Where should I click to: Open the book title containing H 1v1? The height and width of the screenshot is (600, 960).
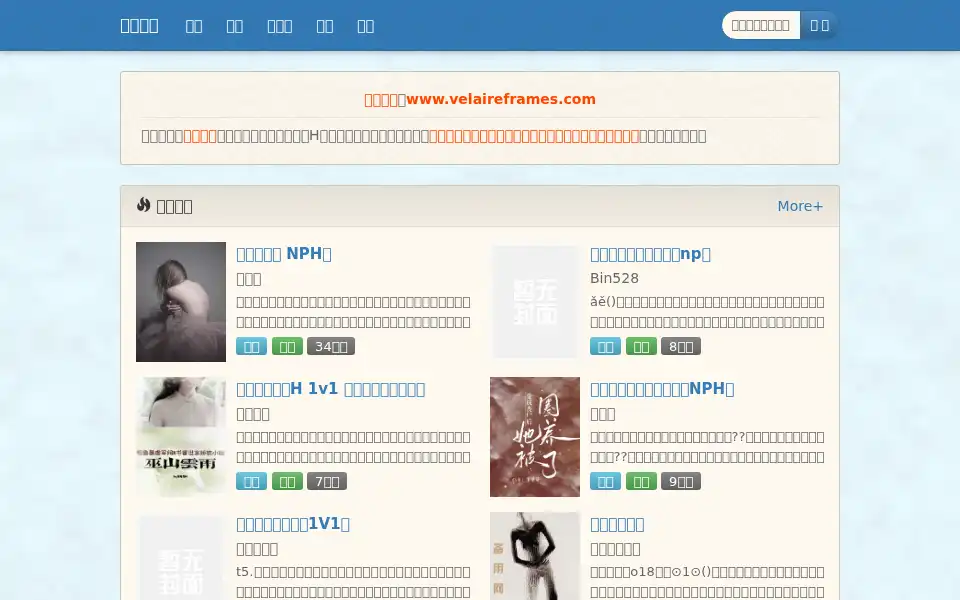(331, 389)
